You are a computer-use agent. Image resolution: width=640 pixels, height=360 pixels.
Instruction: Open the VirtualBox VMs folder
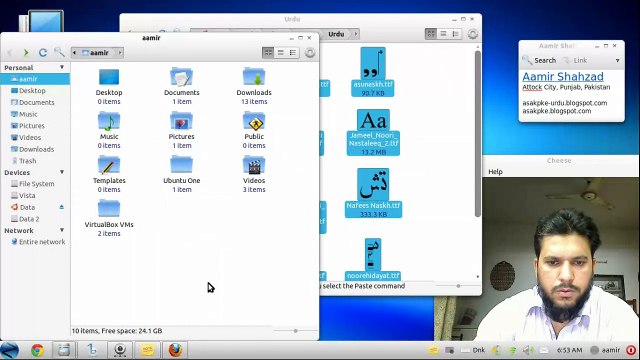(x=109, y=209)
